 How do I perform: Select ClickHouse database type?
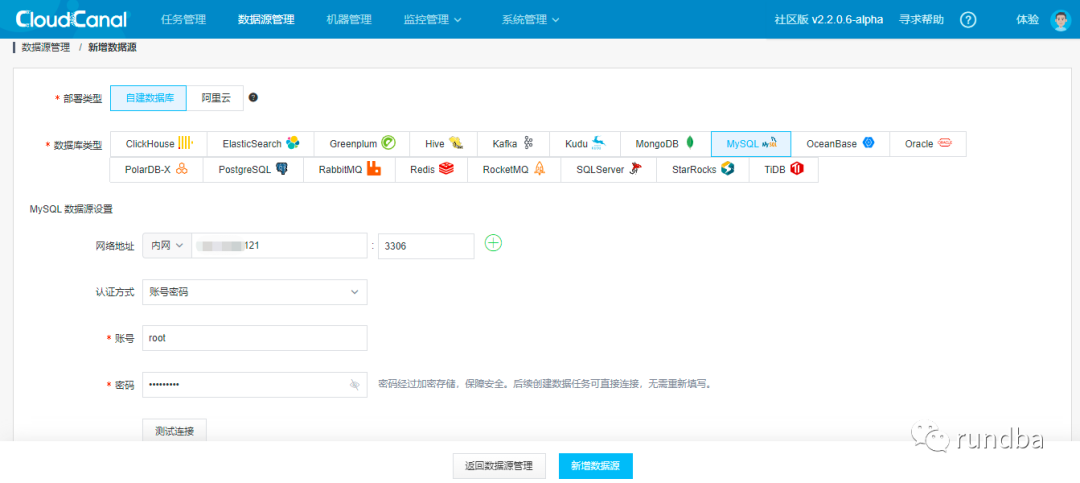158,144
